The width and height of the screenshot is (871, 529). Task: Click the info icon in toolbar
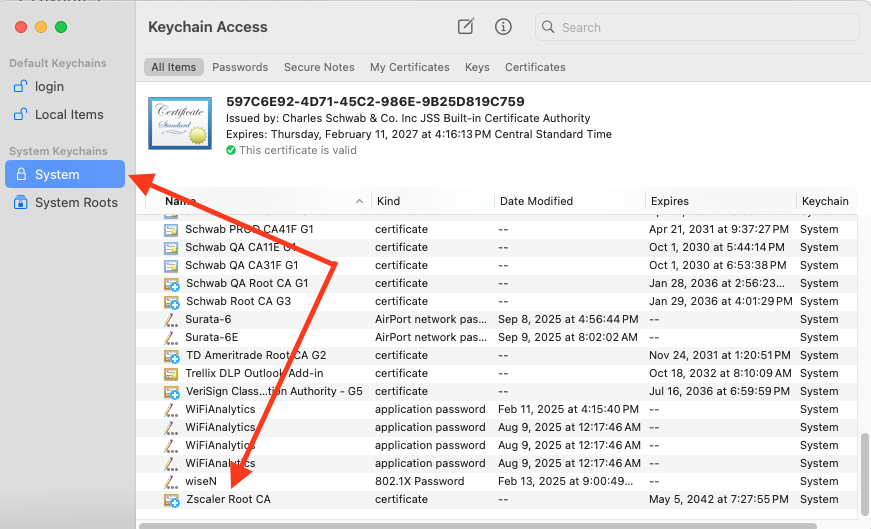pos(504,27)
